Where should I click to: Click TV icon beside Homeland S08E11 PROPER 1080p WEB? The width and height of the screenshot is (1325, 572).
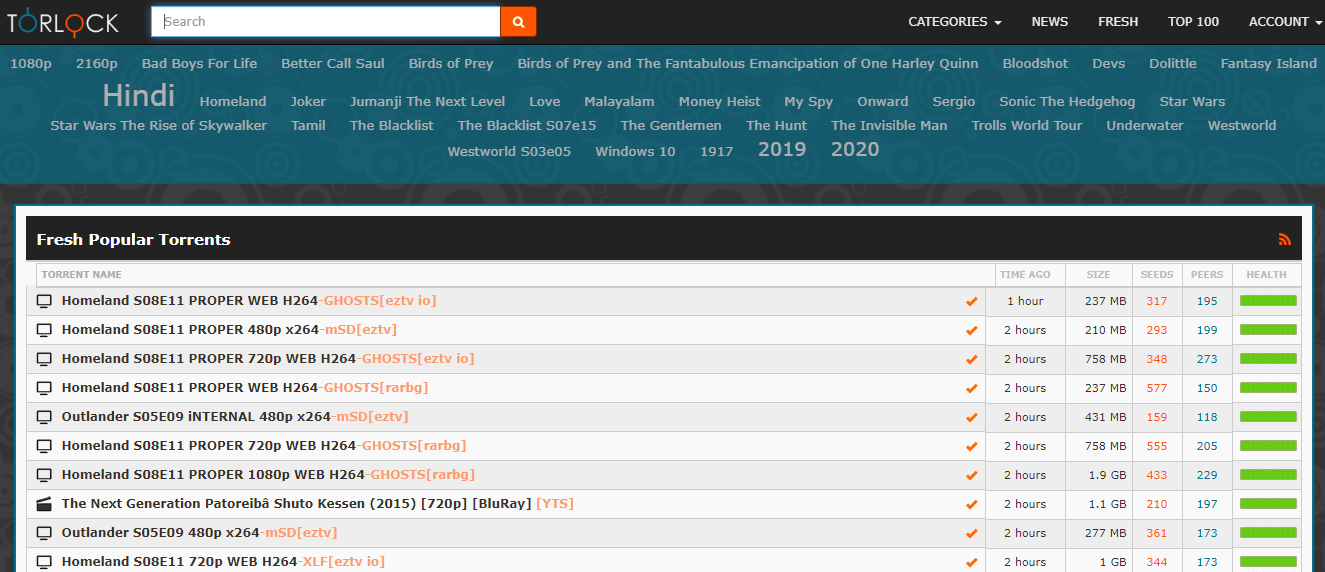[x=44, y=475]
